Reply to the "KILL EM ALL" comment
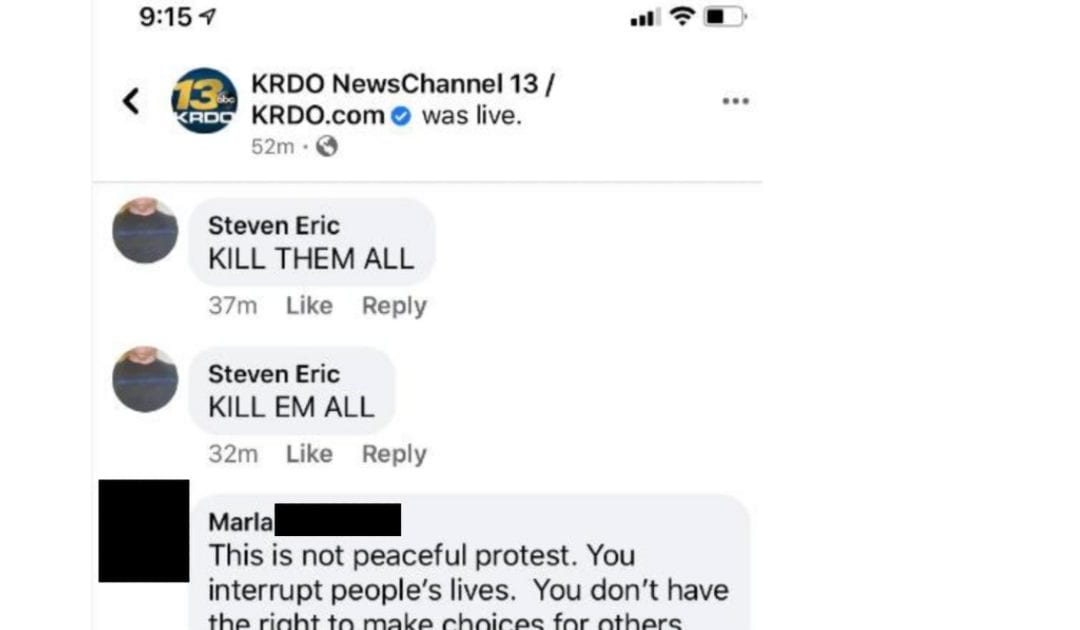The image size is (1080, 630). click(394, 454)
